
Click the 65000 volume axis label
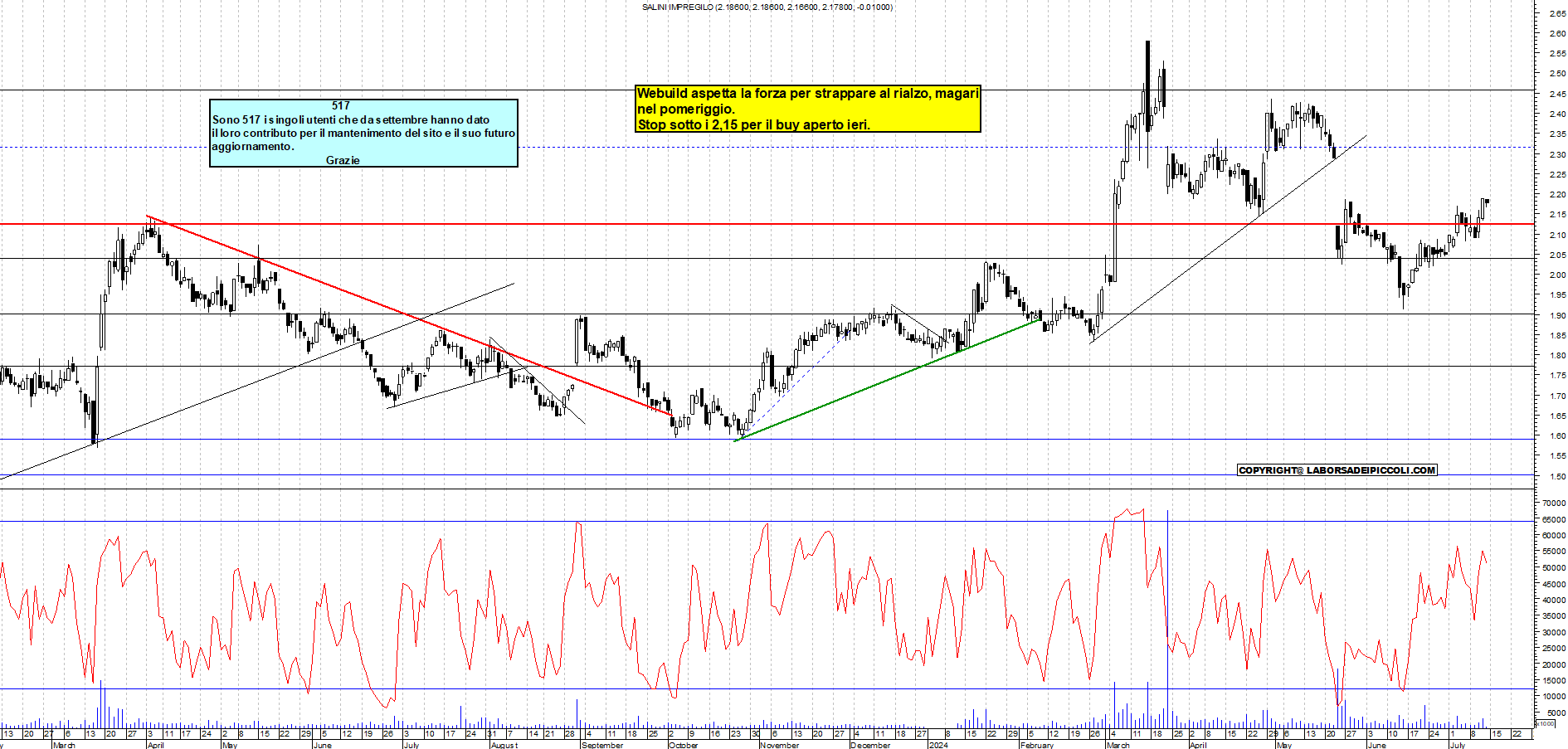(x=1554, y=520)
